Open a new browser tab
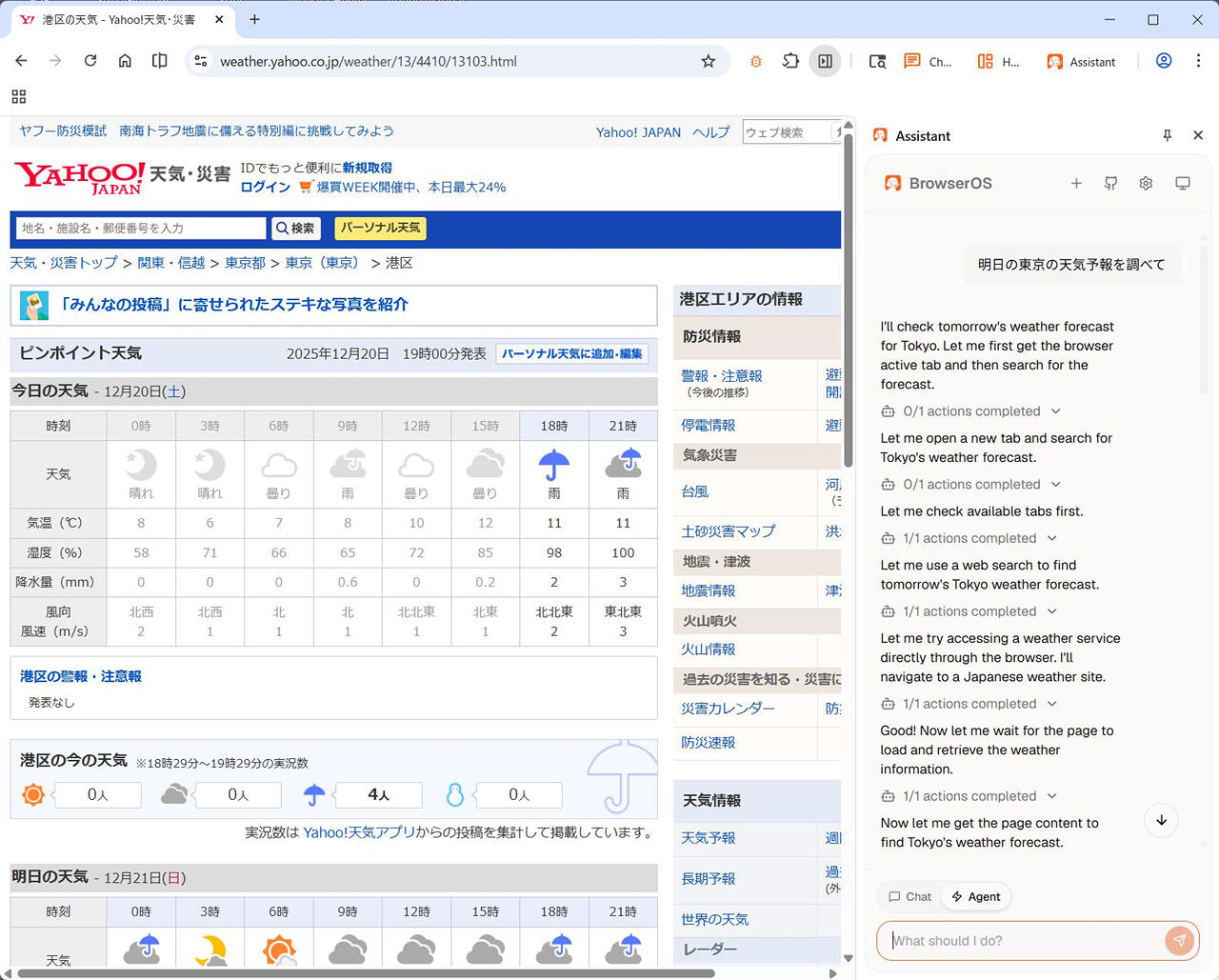Screen dimensions: 1219x980 (x=254, y=19)
